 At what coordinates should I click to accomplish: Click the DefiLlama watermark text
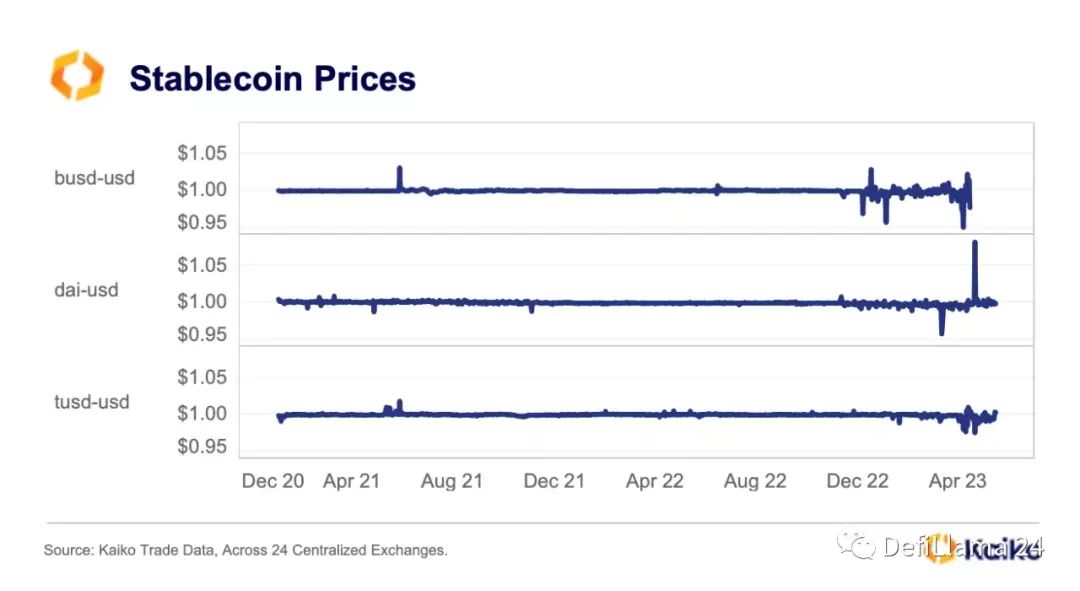(x=962, y=547)
